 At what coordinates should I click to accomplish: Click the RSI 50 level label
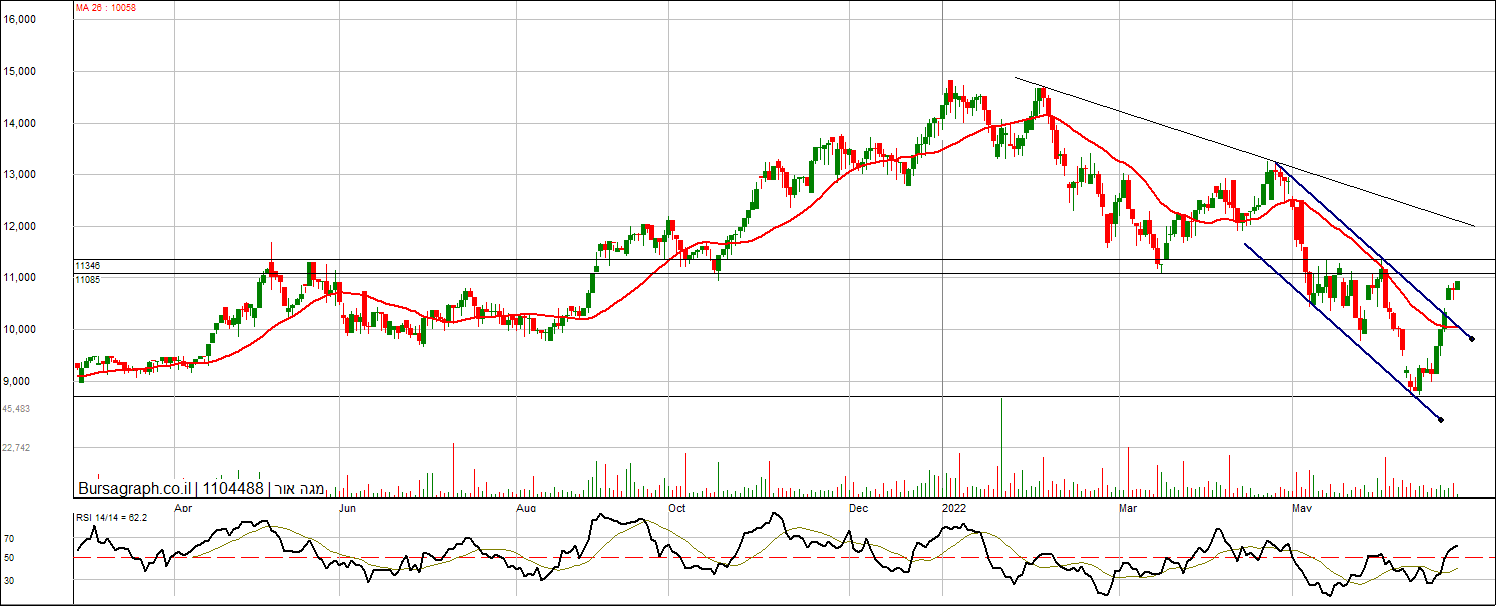[8, 557]
